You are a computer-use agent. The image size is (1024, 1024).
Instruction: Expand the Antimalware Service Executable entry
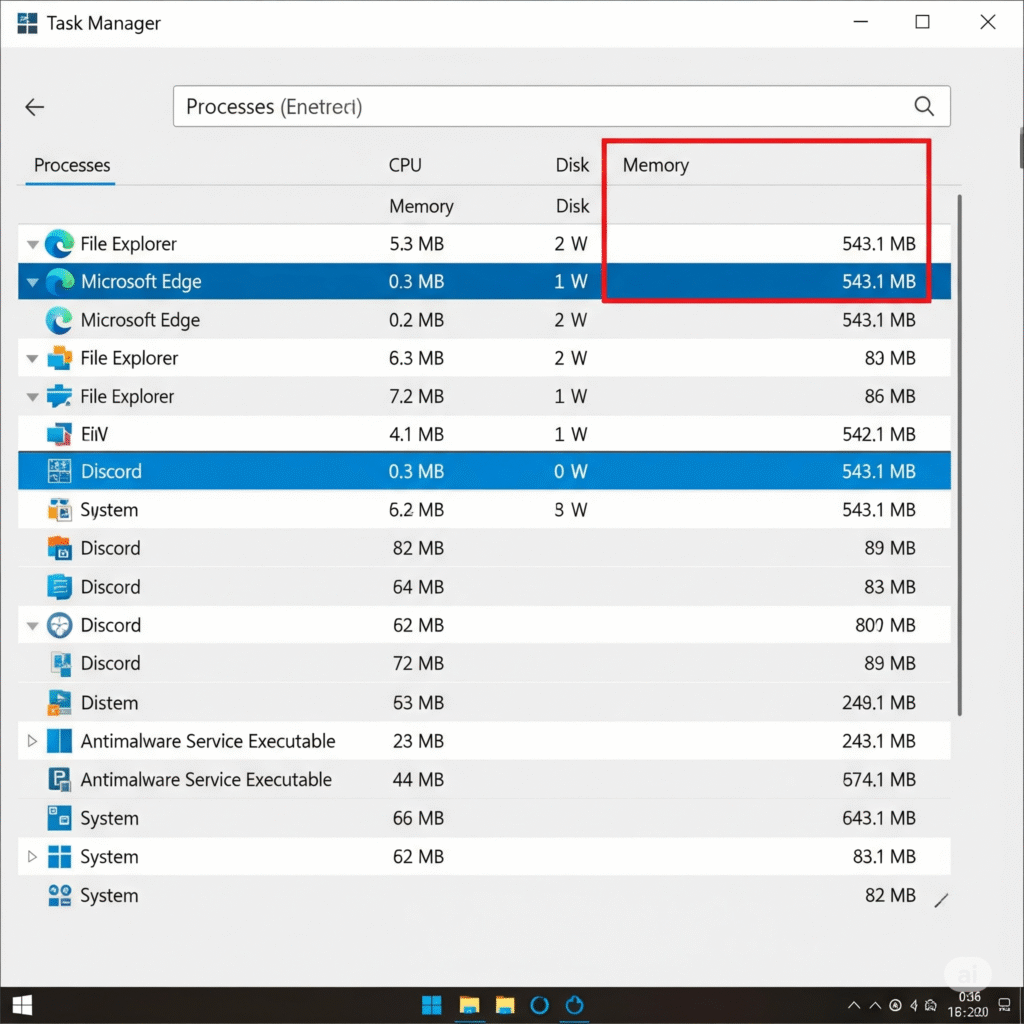[x=31, y=740]
